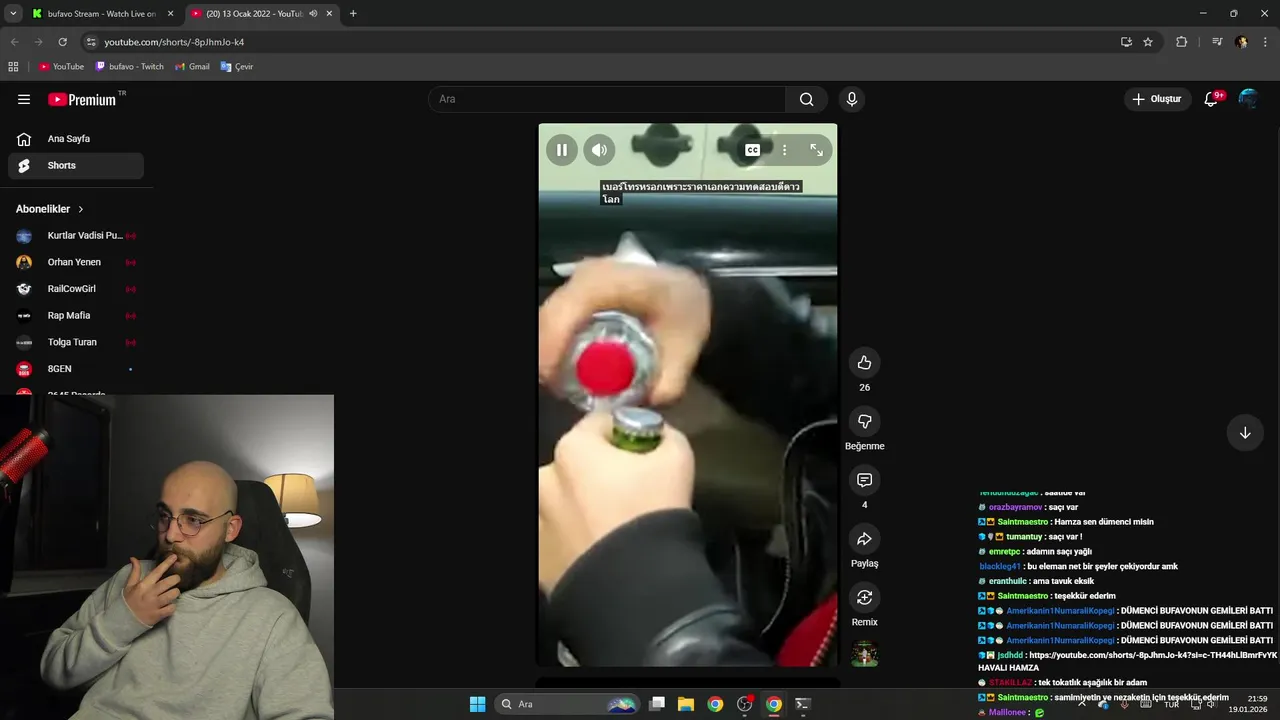The image size is (1280, 720).
Task: Like the Short with thumbs up
Action: click(x=865, y=363)
